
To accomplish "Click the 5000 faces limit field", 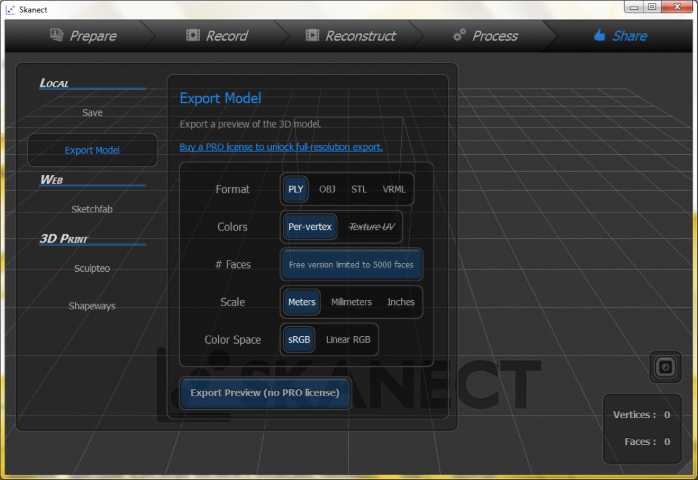I will tap(351, 264).
